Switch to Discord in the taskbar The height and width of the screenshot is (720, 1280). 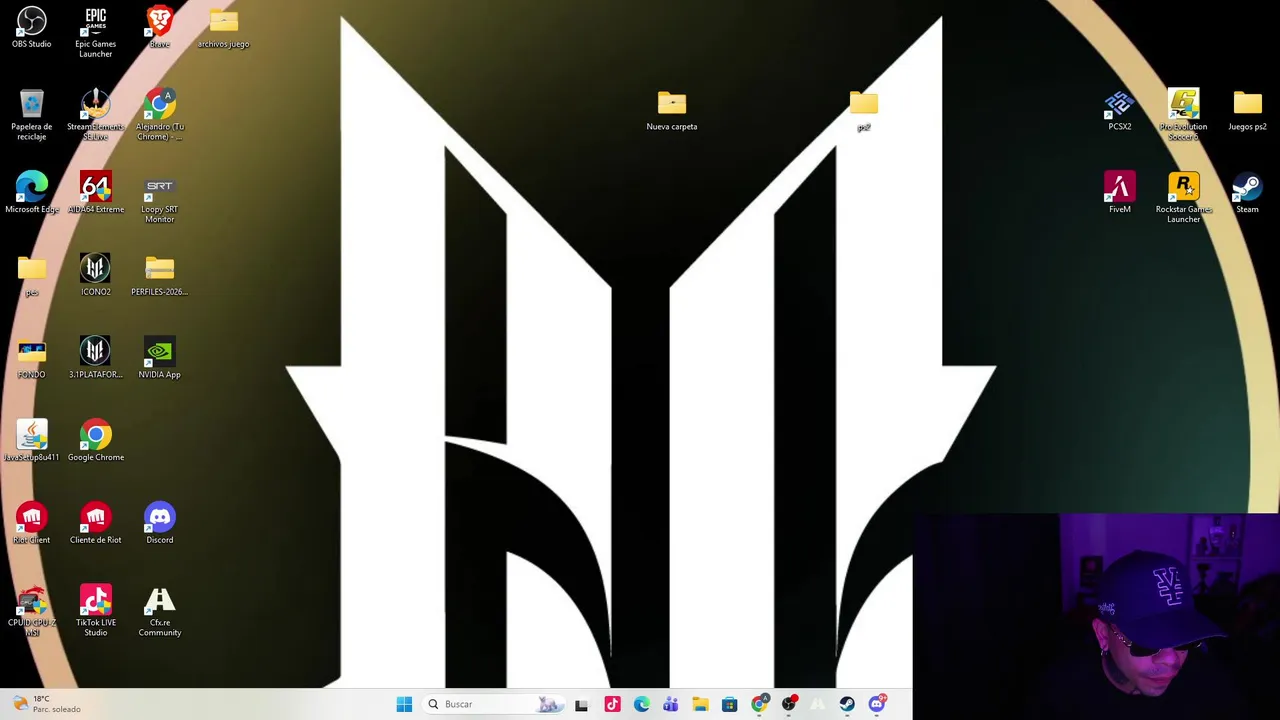tap(877, 704)
